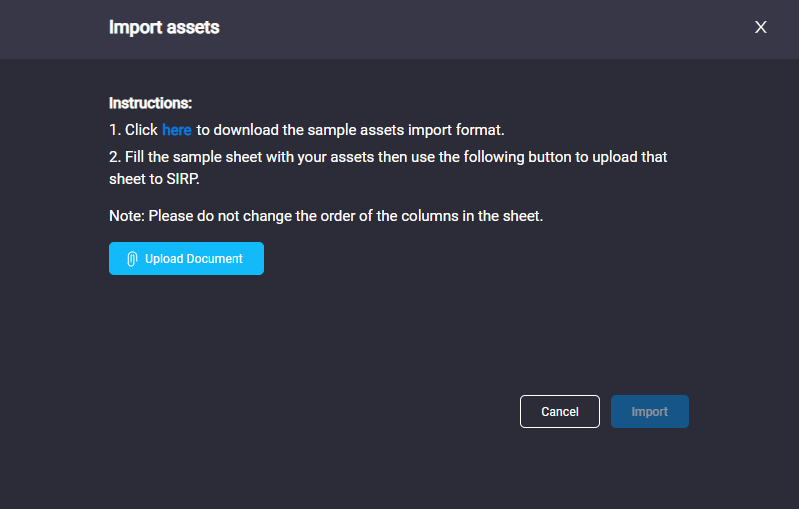Click the 'Upload Document' label text
799x509 pixels.
(x=194, y=259)
